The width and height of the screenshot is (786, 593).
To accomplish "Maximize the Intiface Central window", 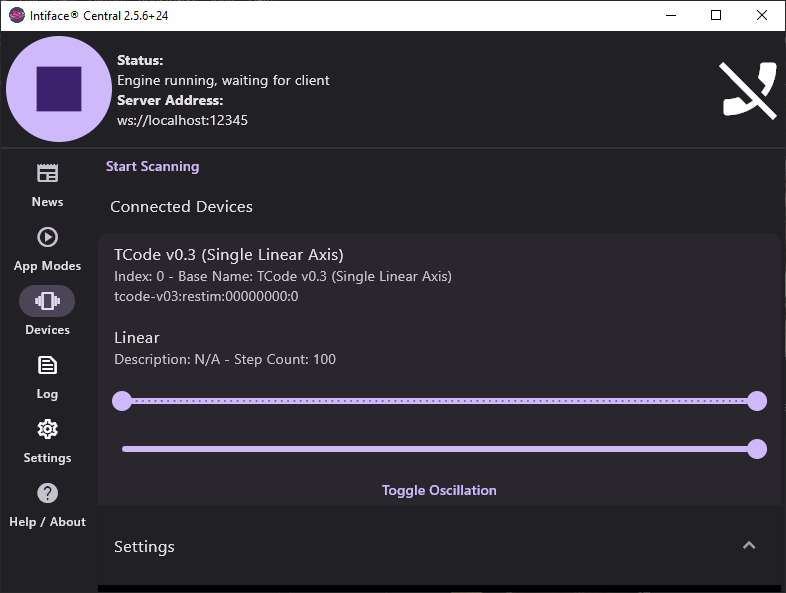I will point(716,16).
